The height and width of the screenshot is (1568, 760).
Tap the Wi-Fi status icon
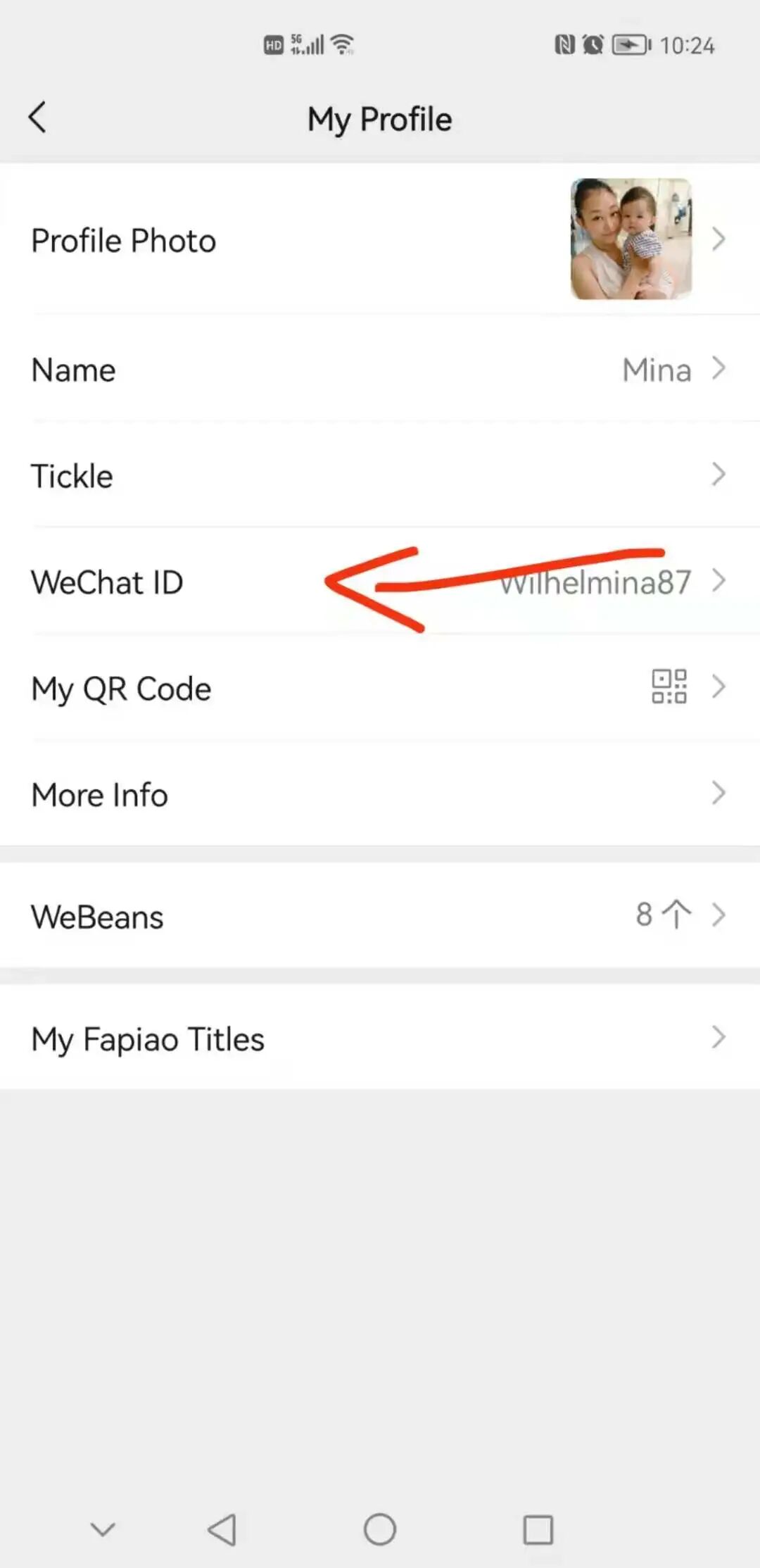click(x=343, y=44)
